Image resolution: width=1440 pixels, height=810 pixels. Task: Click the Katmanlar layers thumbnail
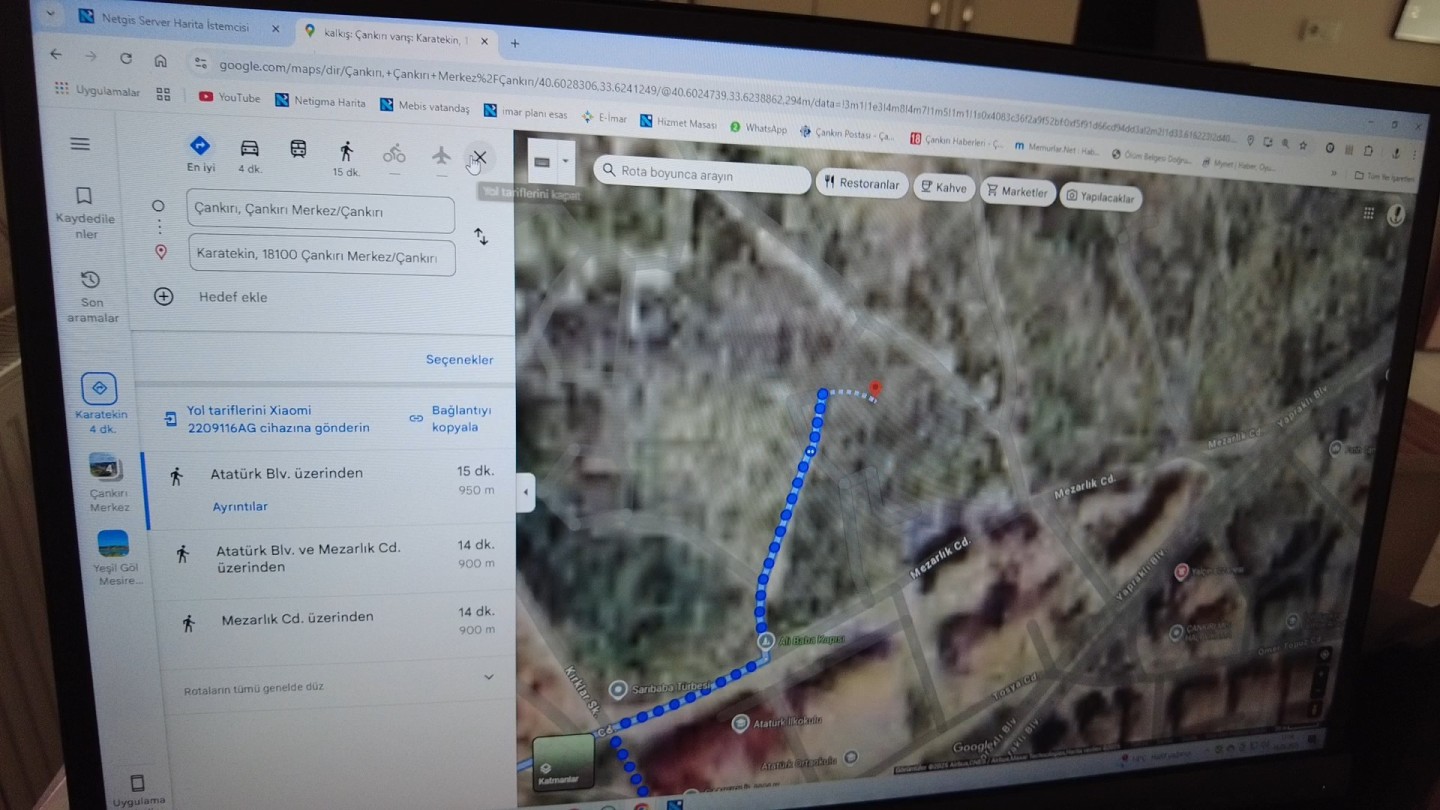562,762
